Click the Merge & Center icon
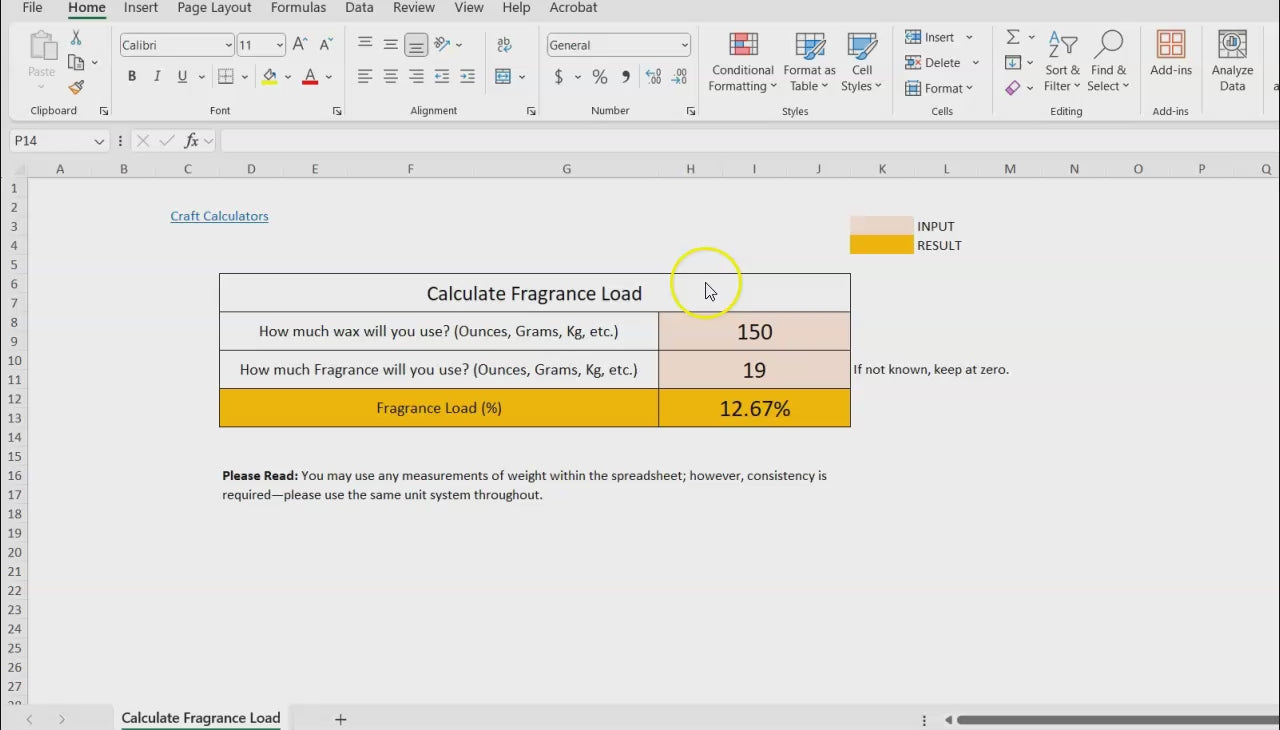Viewport: 1280px width, 730px height. click(503, 77)
